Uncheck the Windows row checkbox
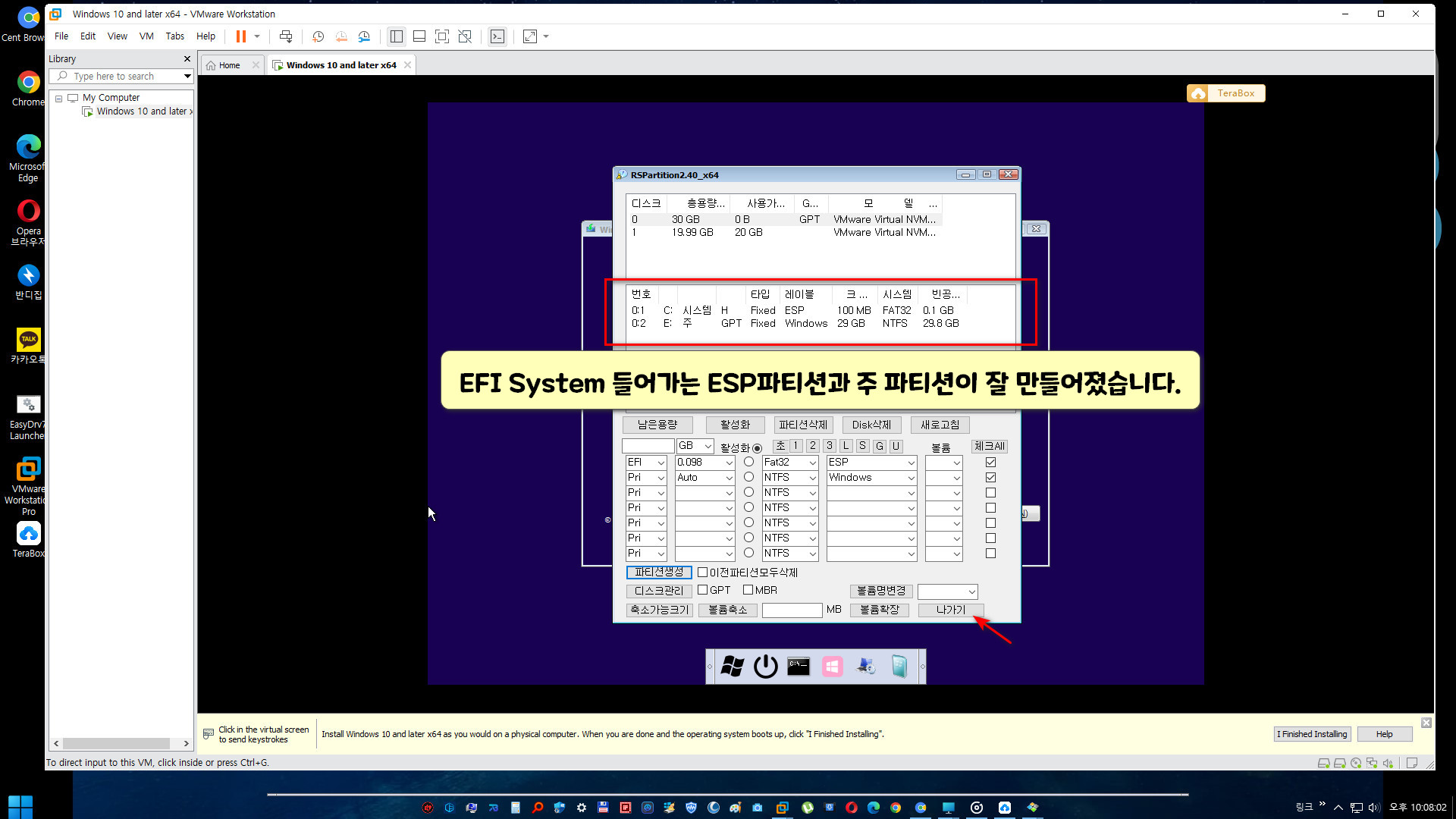Image resolution: width=1456 pixels, height=819 pixels. click(x=990, y=477)
